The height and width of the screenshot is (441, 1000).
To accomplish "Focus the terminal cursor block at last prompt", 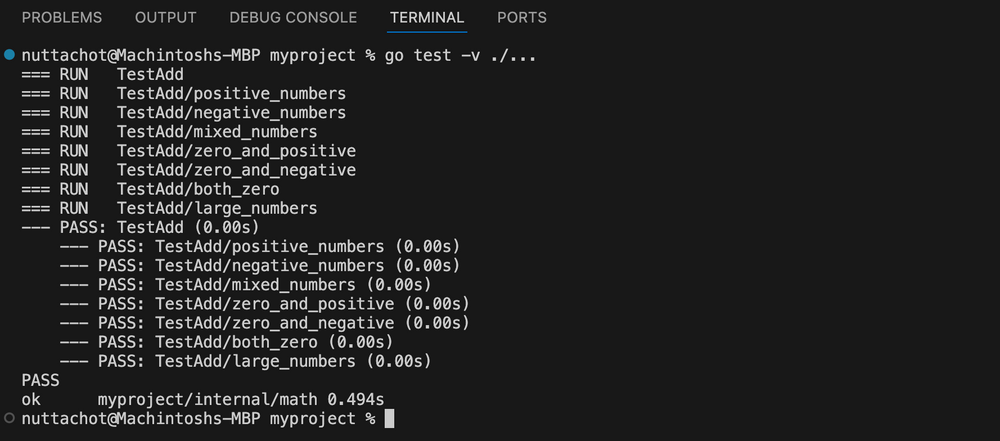I will (389, 418).
